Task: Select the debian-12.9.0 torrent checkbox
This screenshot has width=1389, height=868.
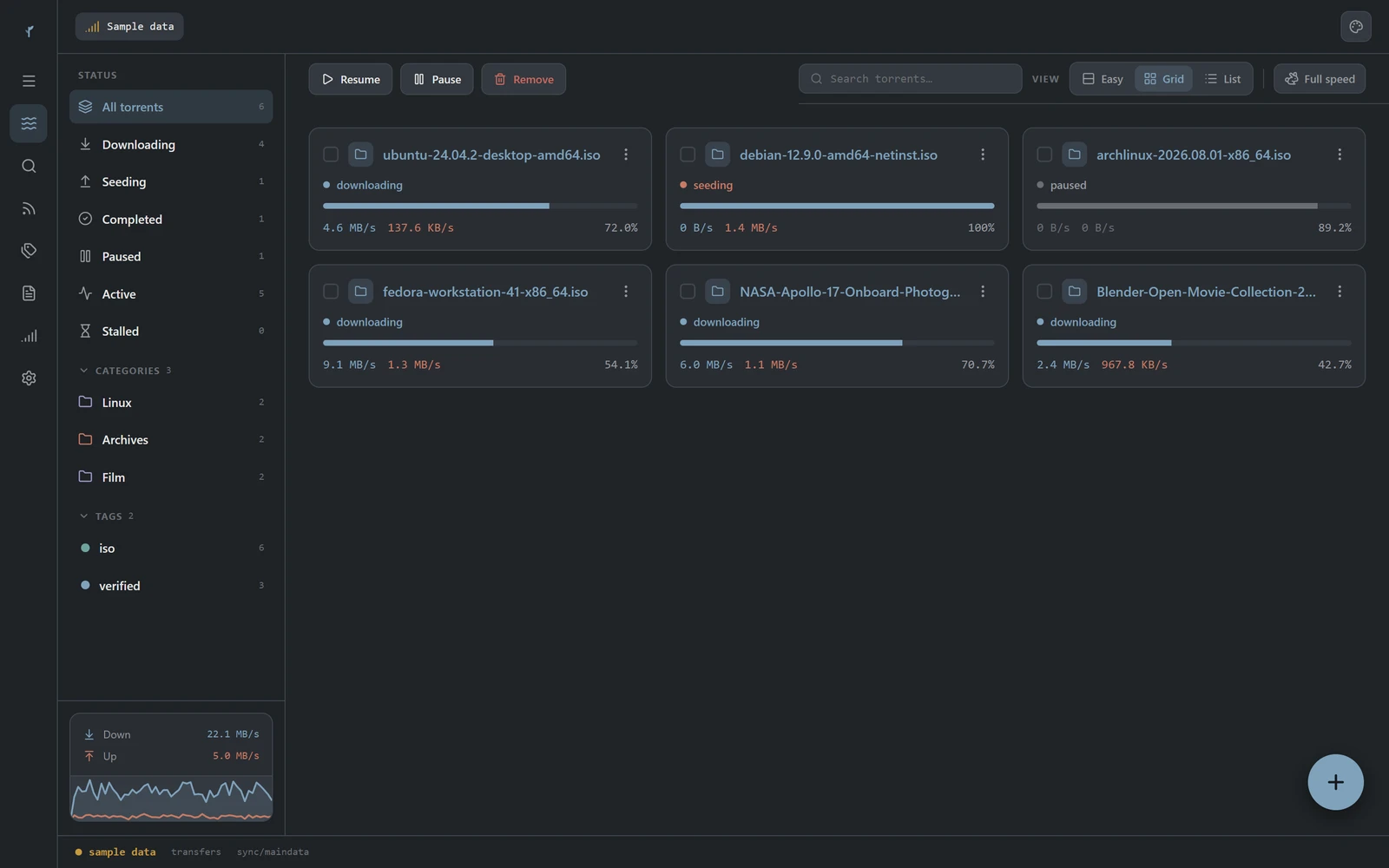Action: click(x=688, y=155)
